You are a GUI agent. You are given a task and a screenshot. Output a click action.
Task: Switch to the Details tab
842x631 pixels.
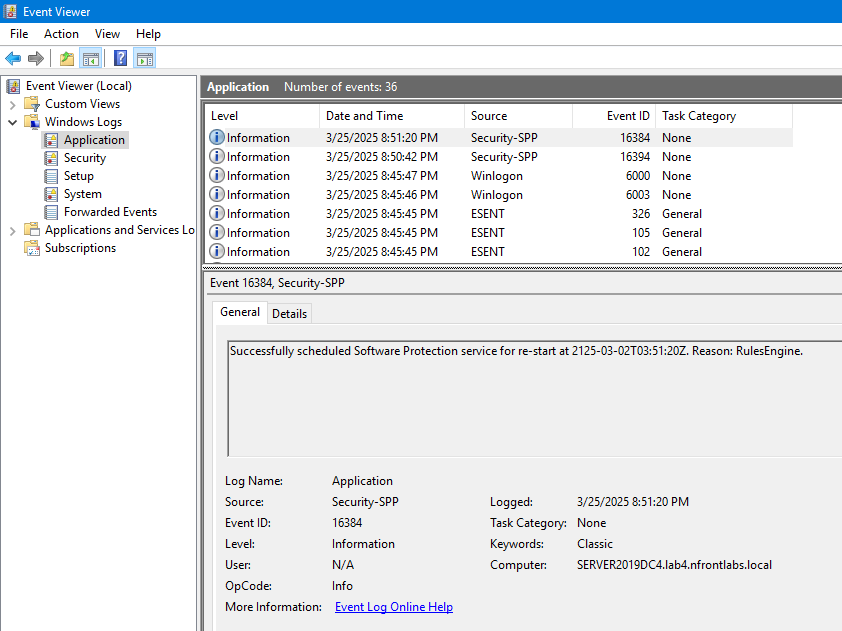[289, 313]
